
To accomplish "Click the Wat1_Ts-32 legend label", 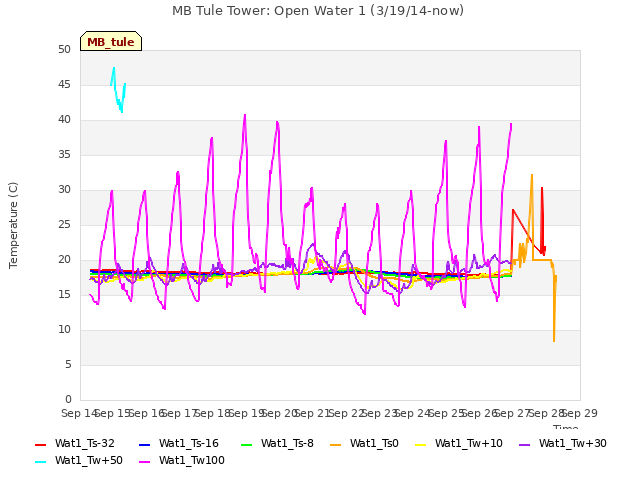I will (84, 443).
